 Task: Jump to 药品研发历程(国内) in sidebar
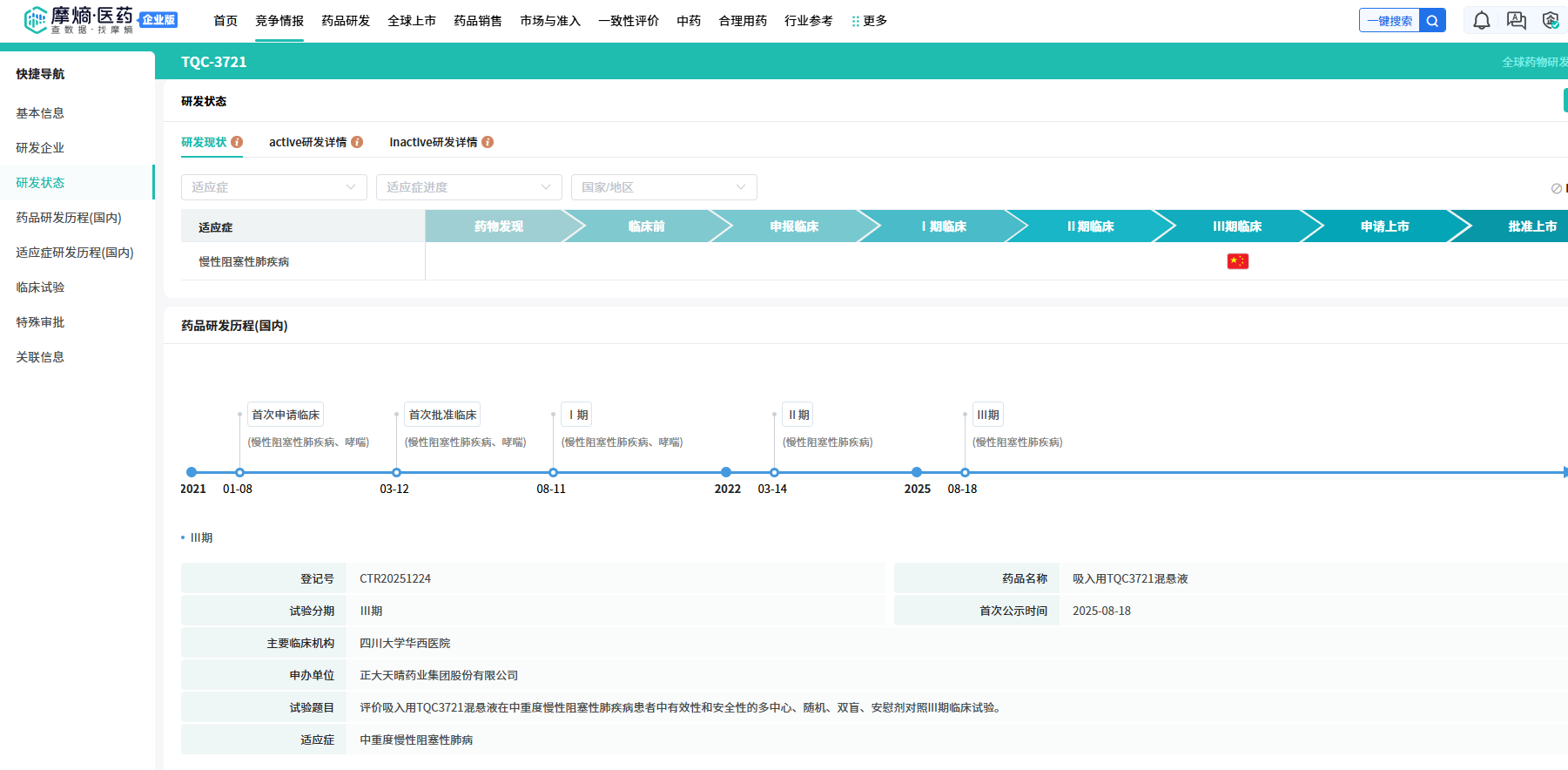[x=69, y=218]
